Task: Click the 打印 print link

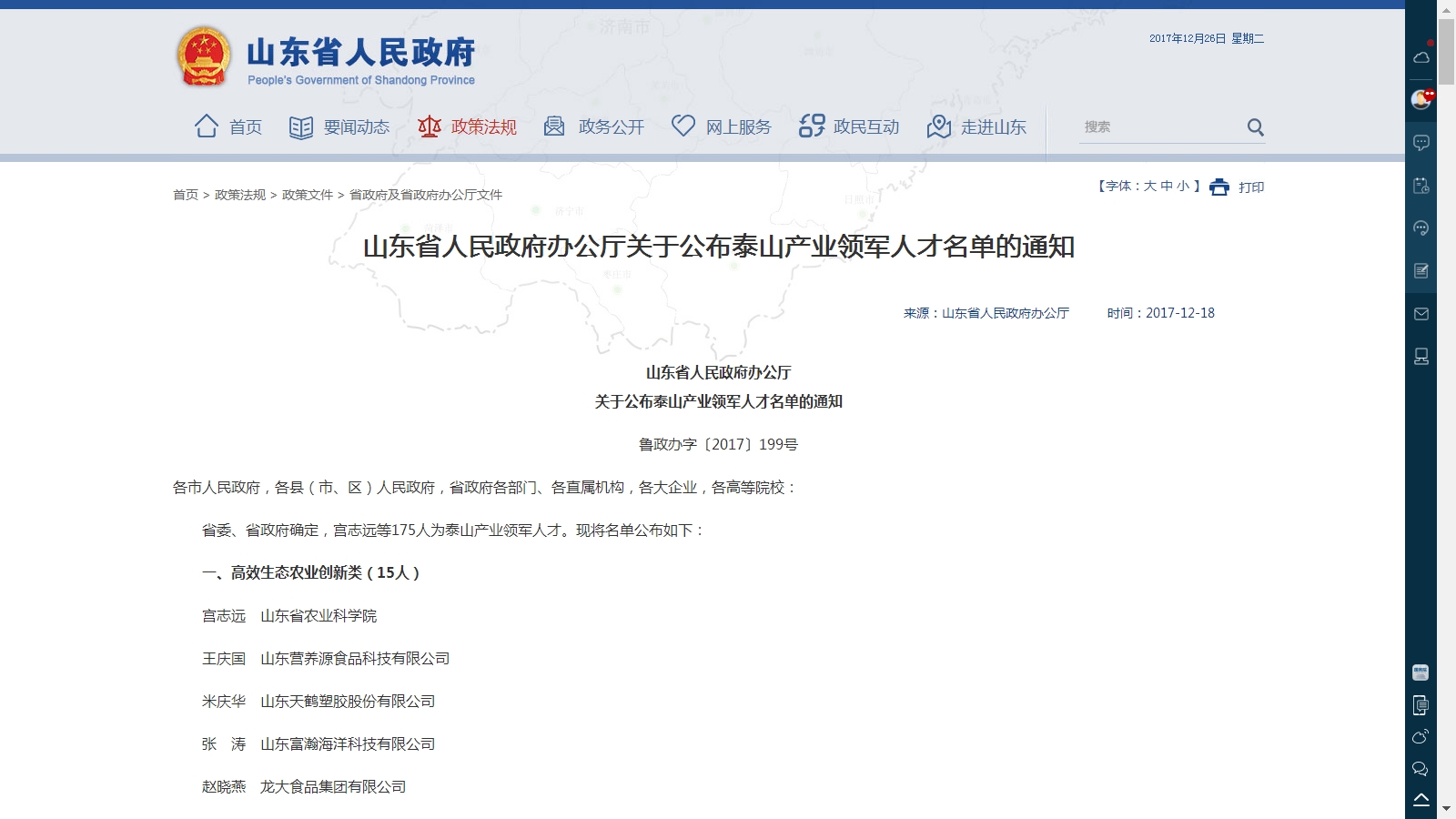Action: tap(1251, 187)
